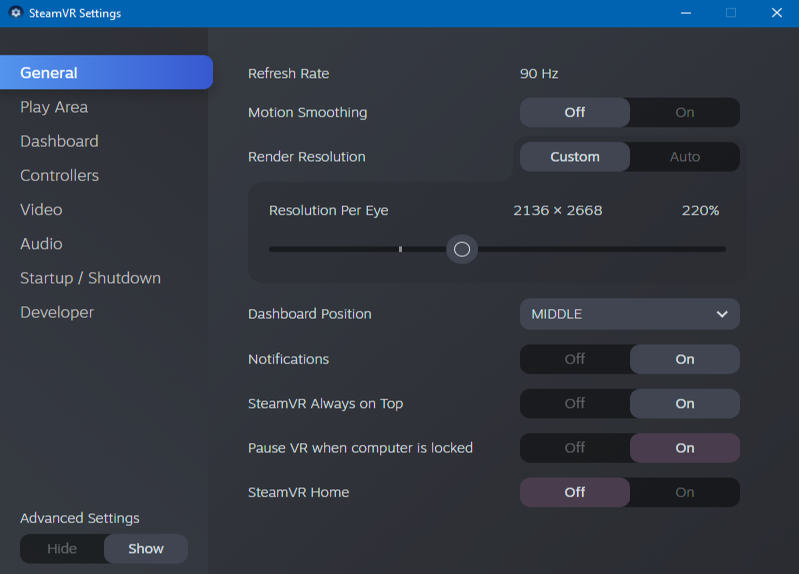Turn off Pause VR when computer is locked
The width and height of the screenshot is (799, 574).
point(575,448)
